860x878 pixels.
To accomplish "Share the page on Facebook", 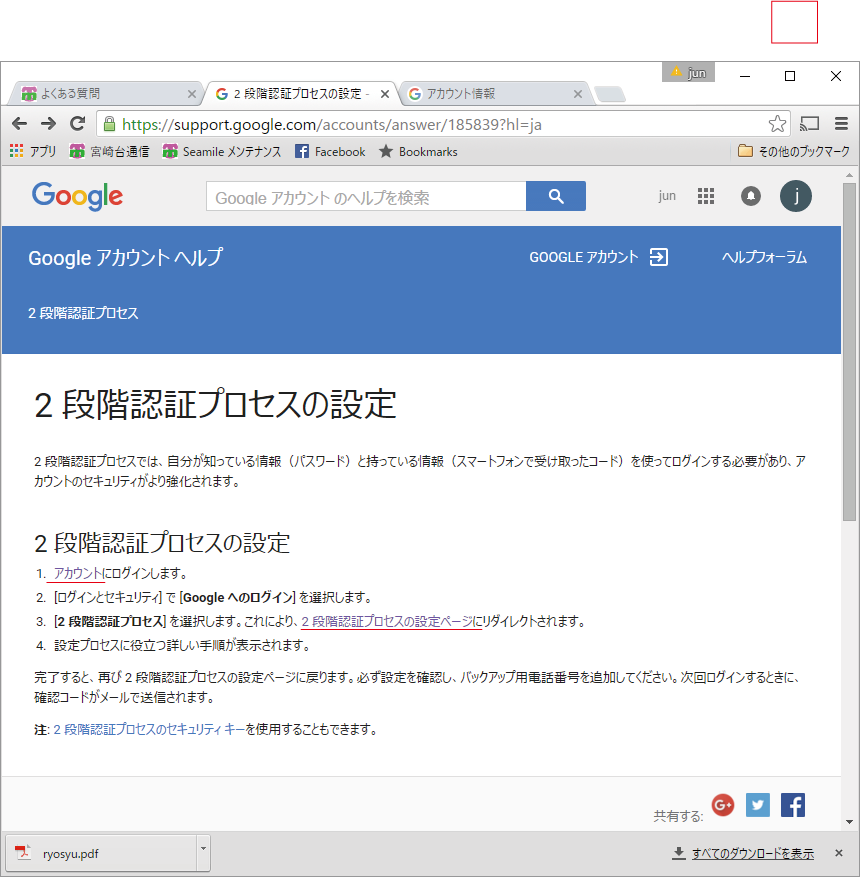I will pos(793,805).
